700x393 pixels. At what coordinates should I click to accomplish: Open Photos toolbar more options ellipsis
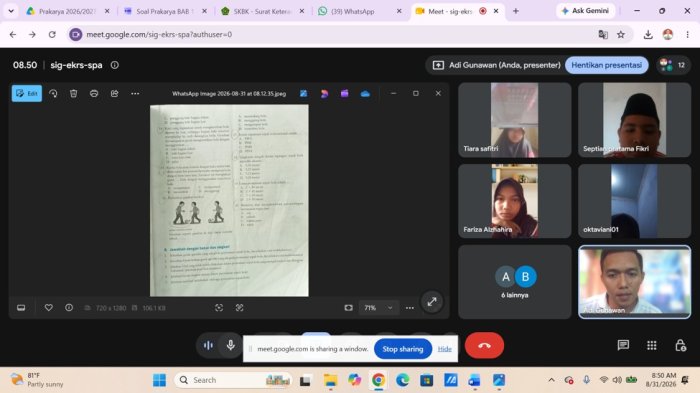135,93
